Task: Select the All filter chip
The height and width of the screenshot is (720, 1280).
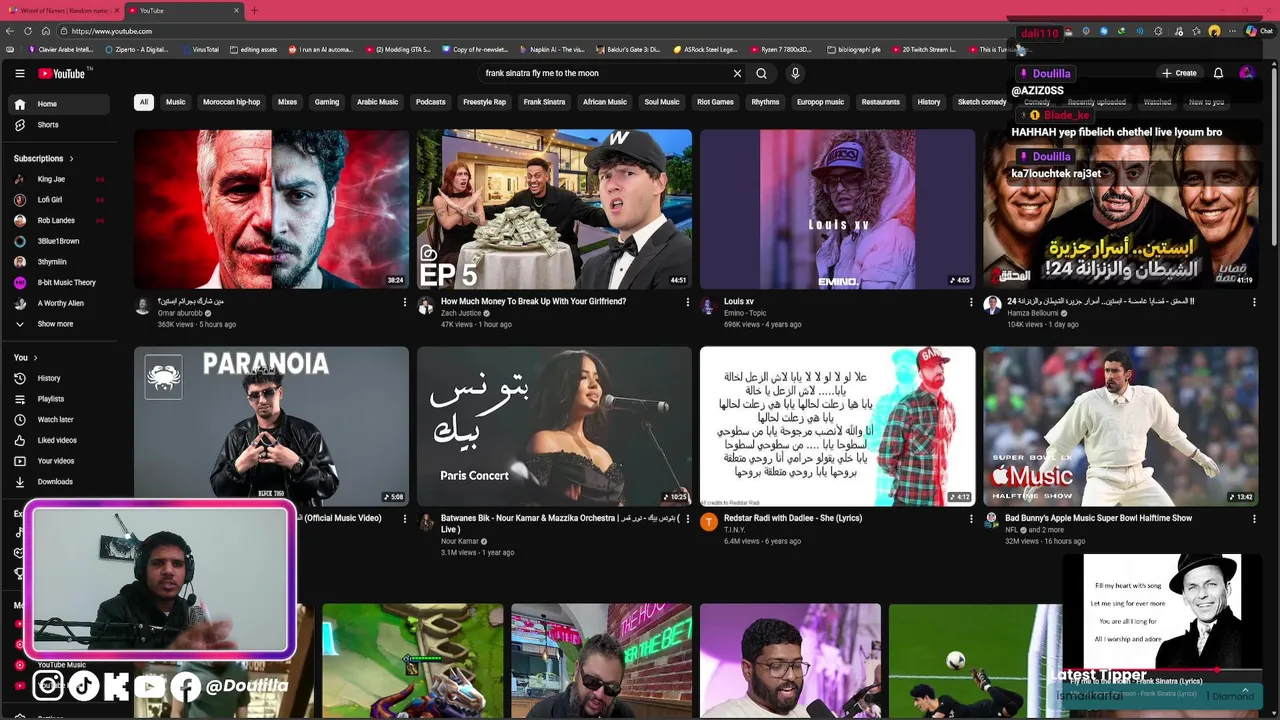Action: click(x=144, y=102)
